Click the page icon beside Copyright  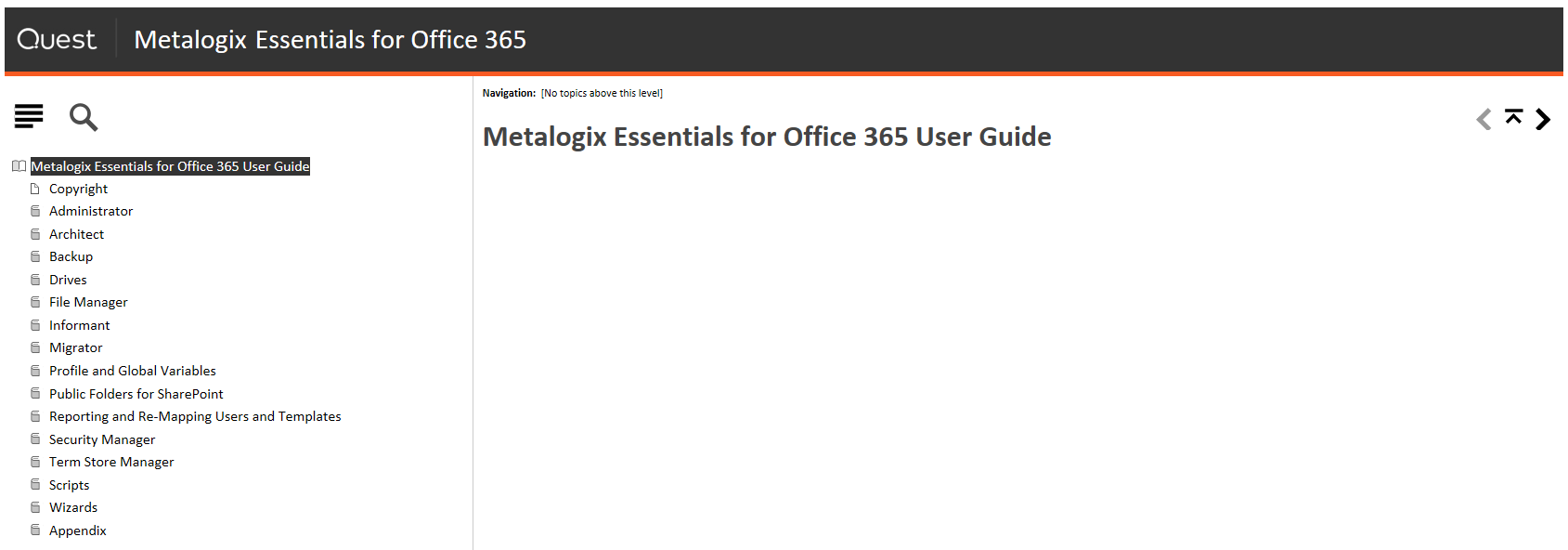(x=35, y=189)
